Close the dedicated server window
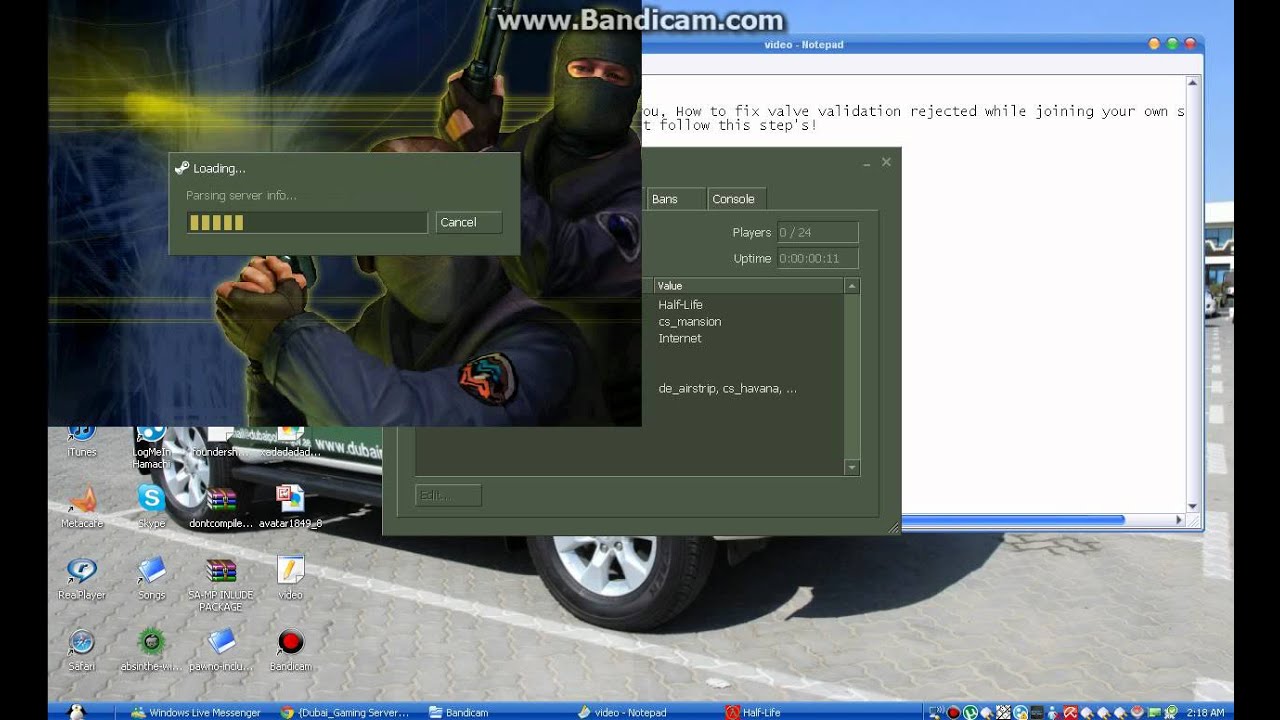 click(886, 162)
